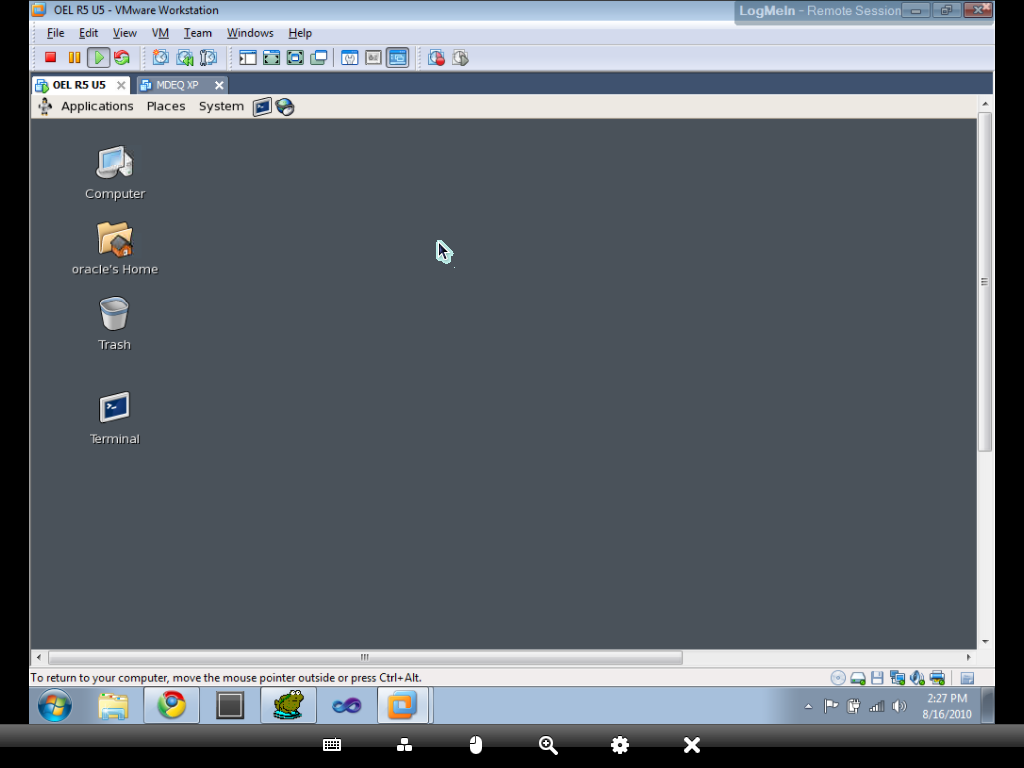Select the Trash desktop icon

tap(114, 324)
